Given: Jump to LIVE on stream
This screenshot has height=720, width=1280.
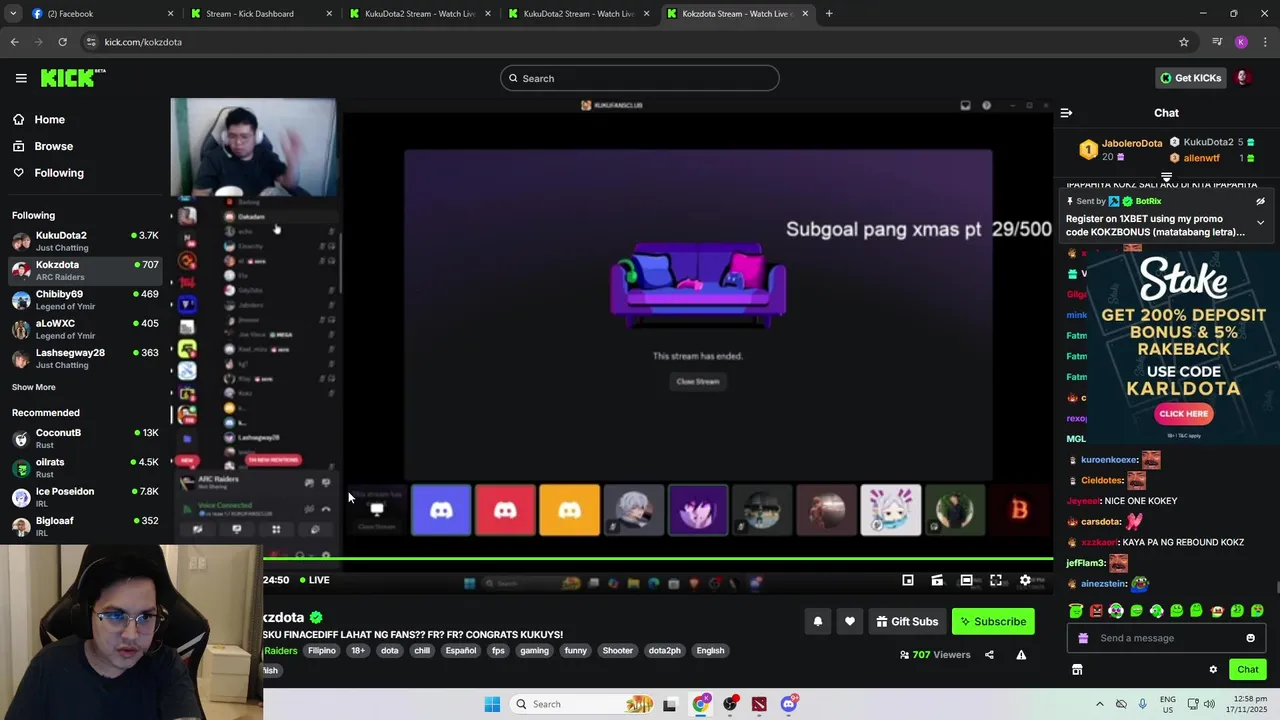Looking at the screenshot, I should tap(313, 580).
